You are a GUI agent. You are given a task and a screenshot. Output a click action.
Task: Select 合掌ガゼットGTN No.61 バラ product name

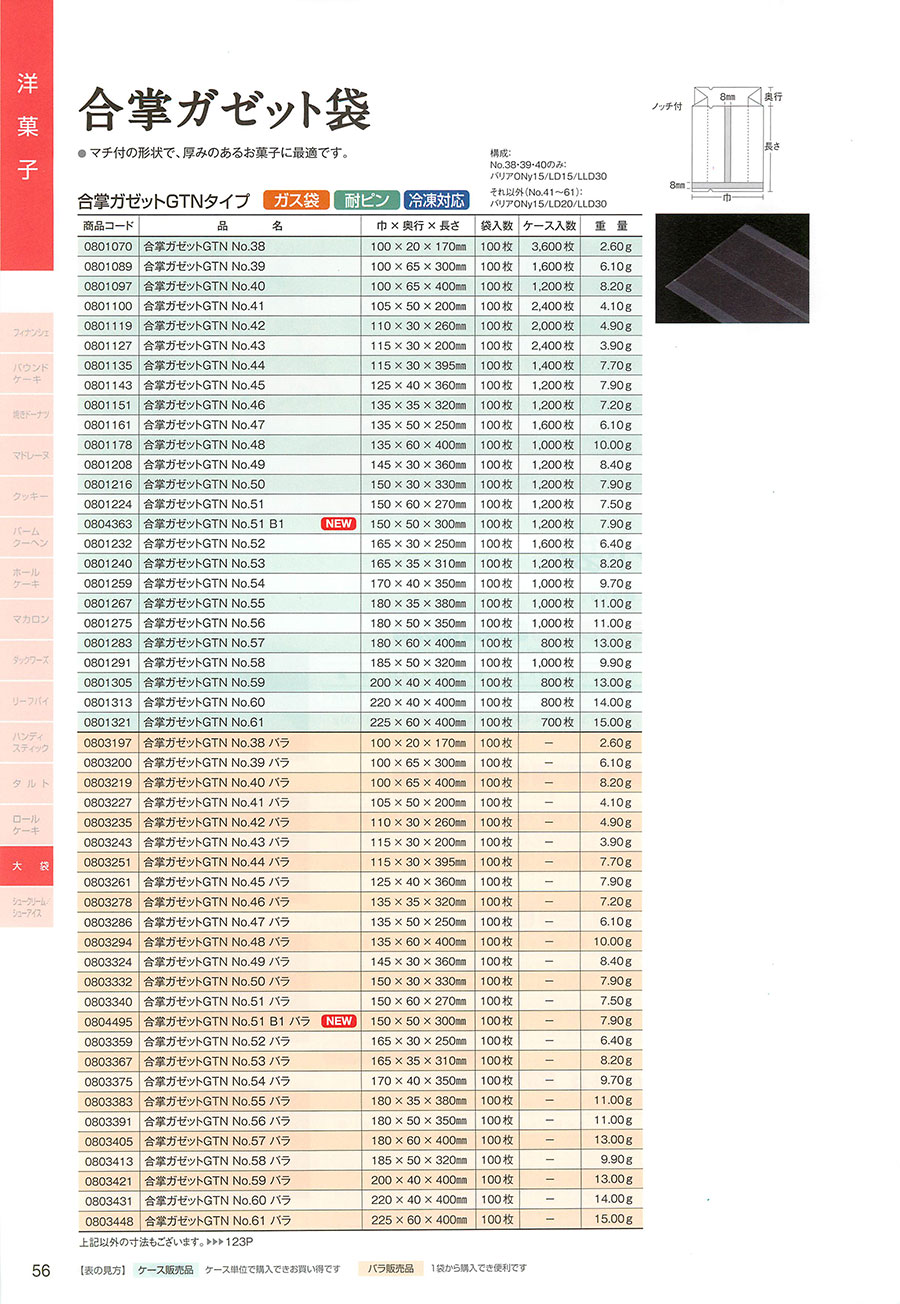click(x=217, y=1220)
